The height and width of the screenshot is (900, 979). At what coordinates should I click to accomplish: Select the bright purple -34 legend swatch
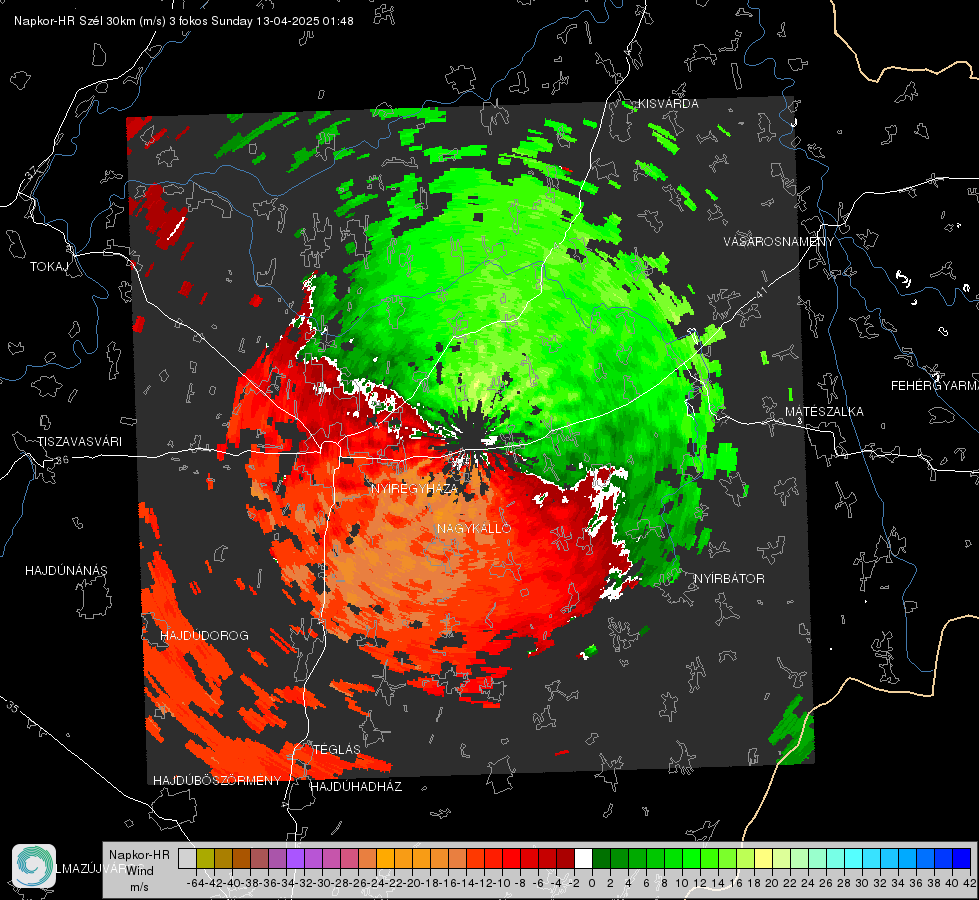295,858
